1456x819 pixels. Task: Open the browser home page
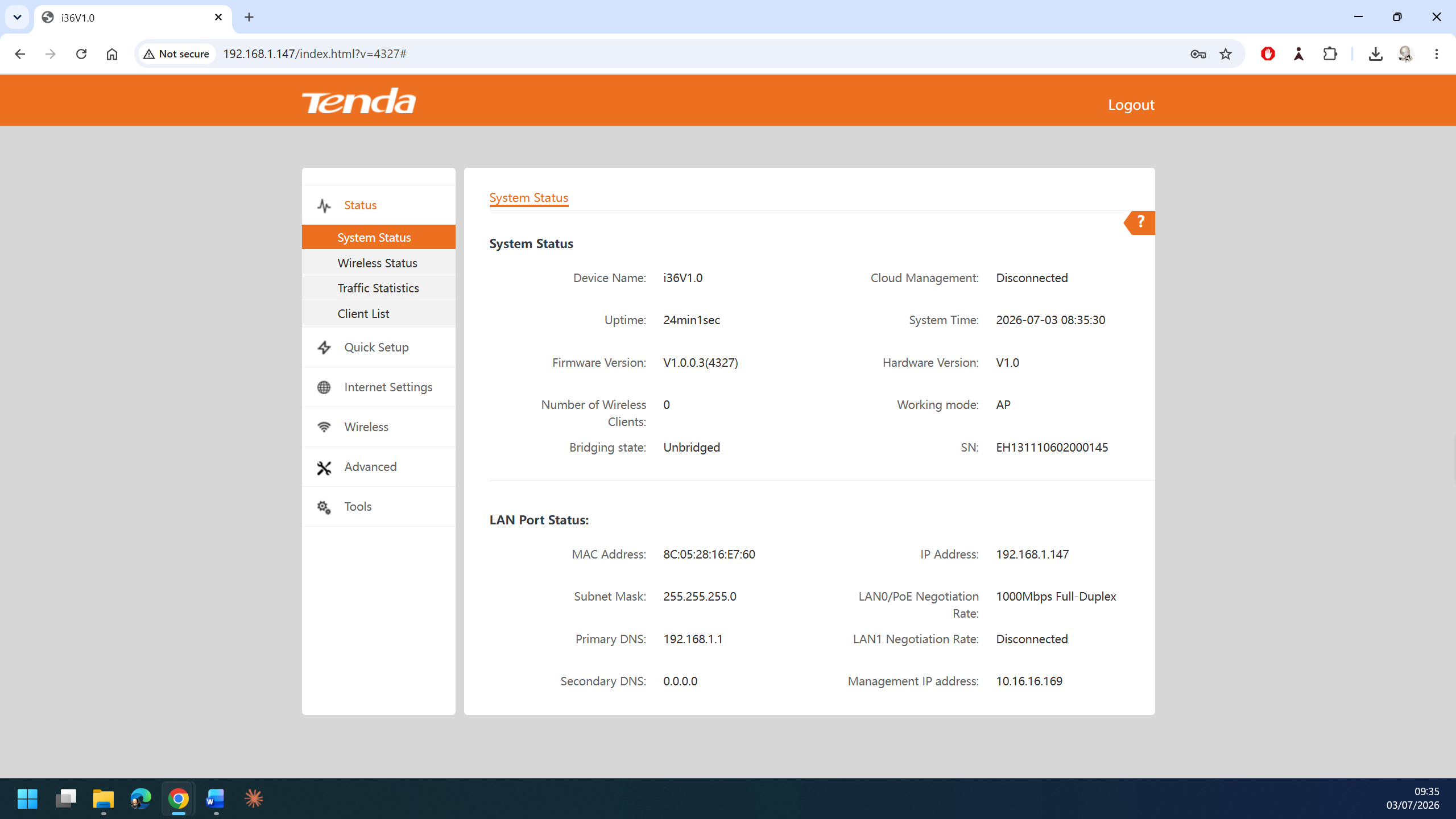pos(112,54)
